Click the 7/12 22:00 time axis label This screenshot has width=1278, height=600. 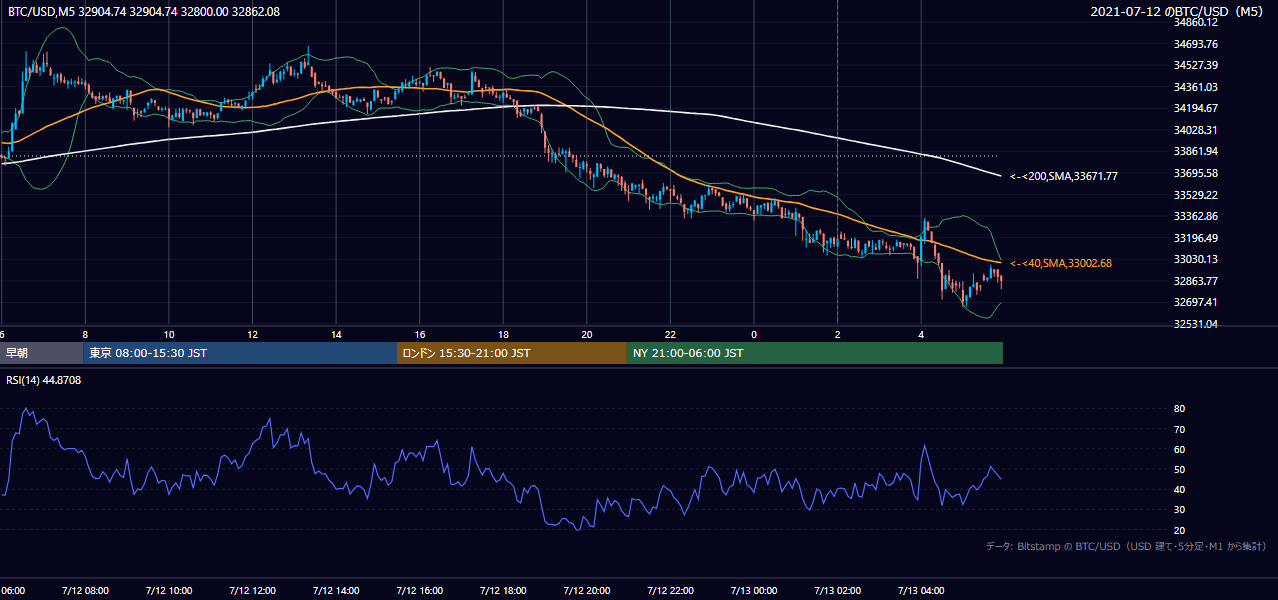coord(670,590)
